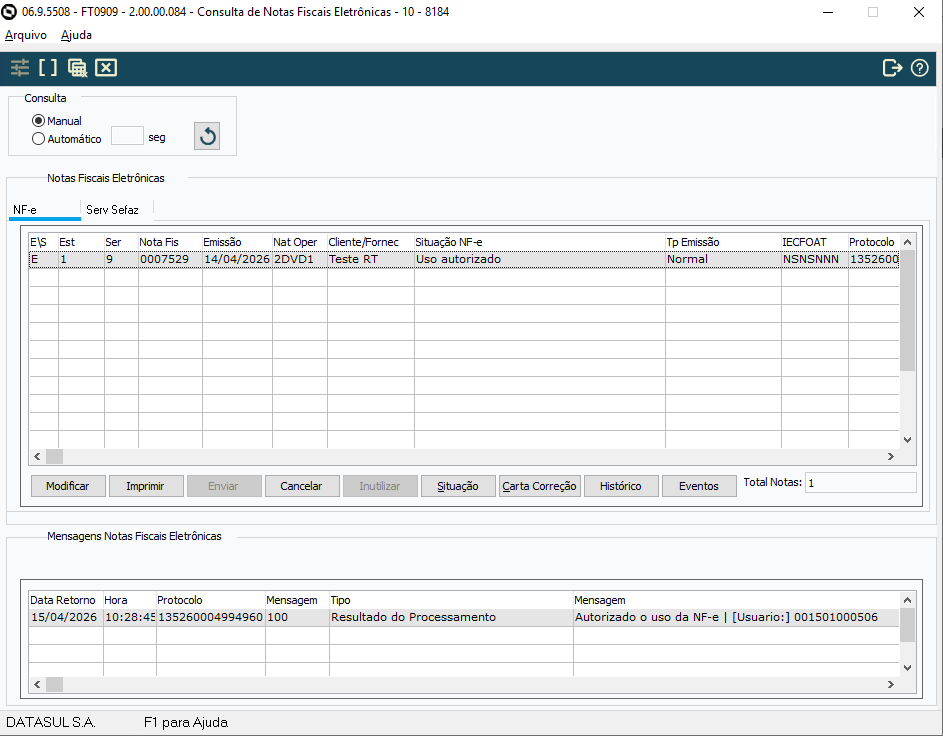This screenshot has height=736, width=943.
Task: Click the exit arrow icon
Action: [892, 68]
